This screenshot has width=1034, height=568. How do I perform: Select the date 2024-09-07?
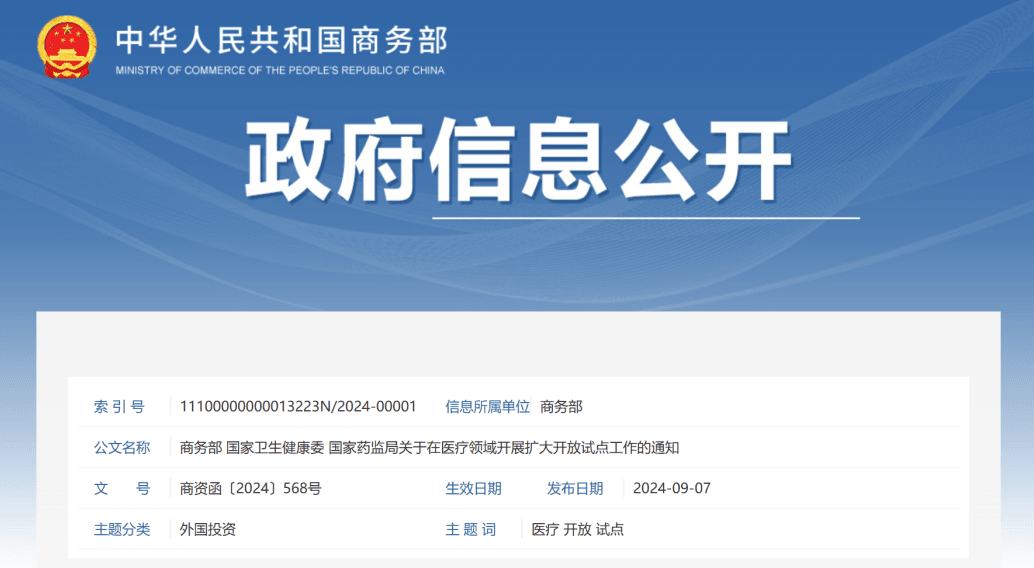pyautogui.click(x=672, y=488)
